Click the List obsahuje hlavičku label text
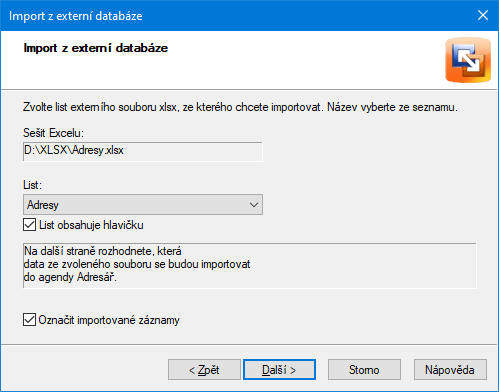 (91, 225)
